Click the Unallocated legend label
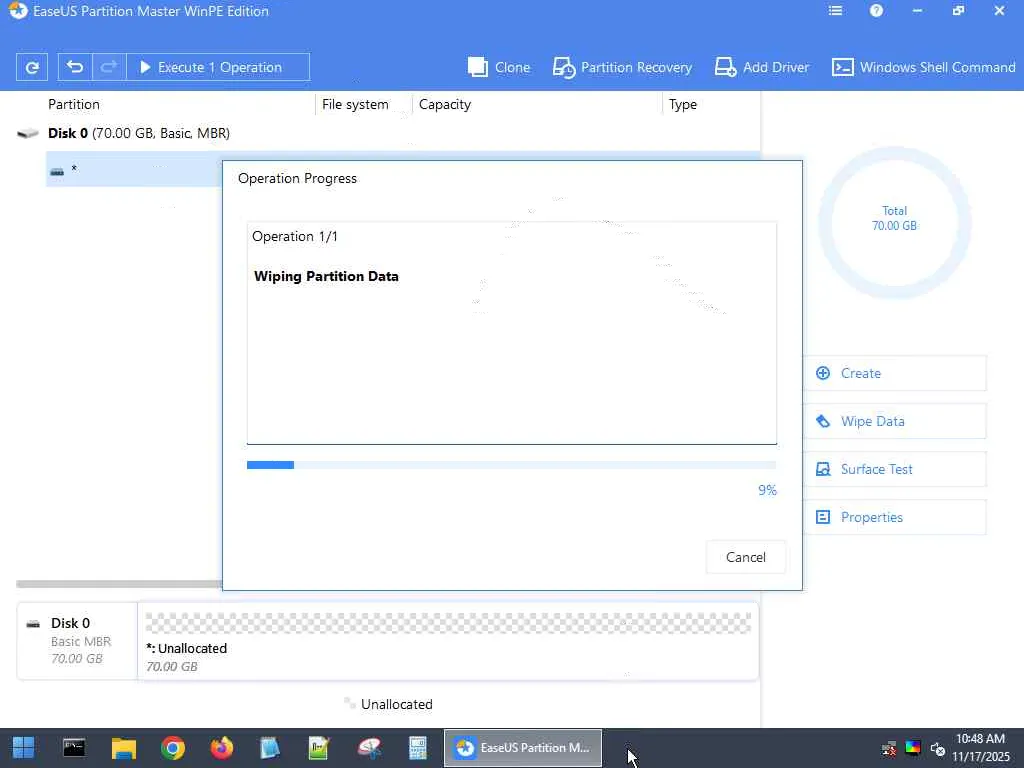 (396, 704)
